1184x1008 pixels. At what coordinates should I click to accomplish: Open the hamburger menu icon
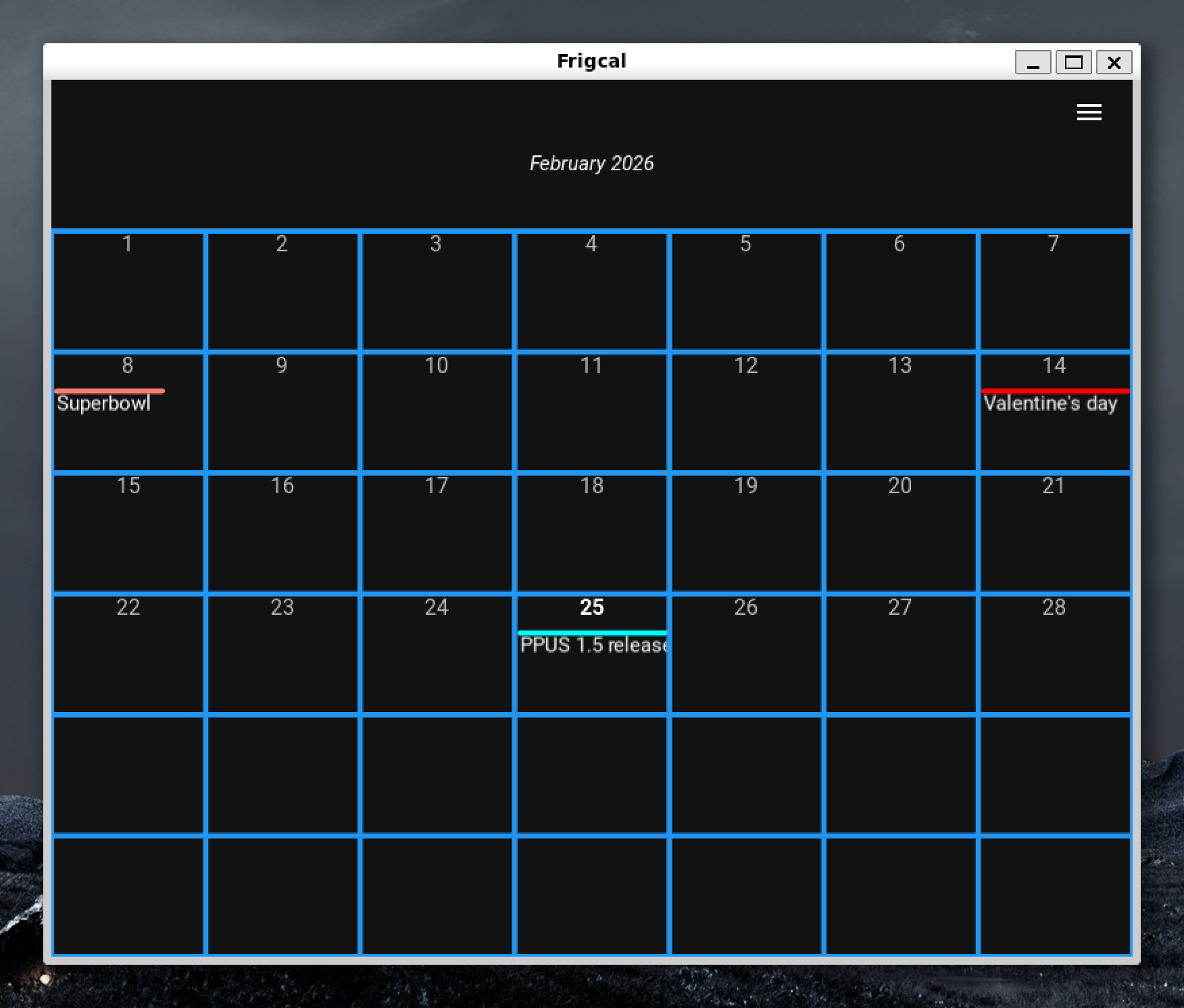pos(1089,112)
